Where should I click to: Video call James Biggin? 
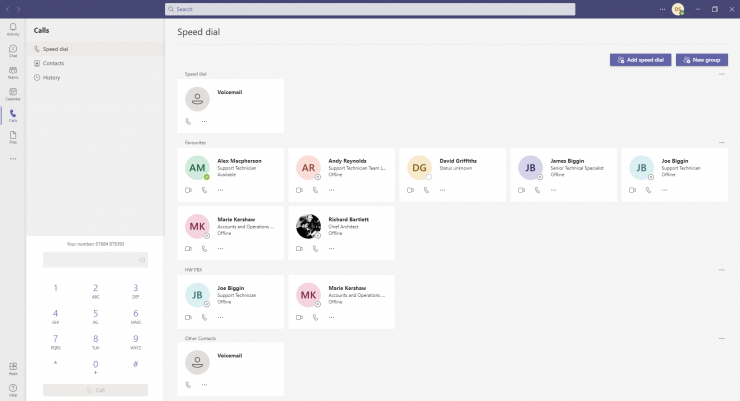[521, 190]
